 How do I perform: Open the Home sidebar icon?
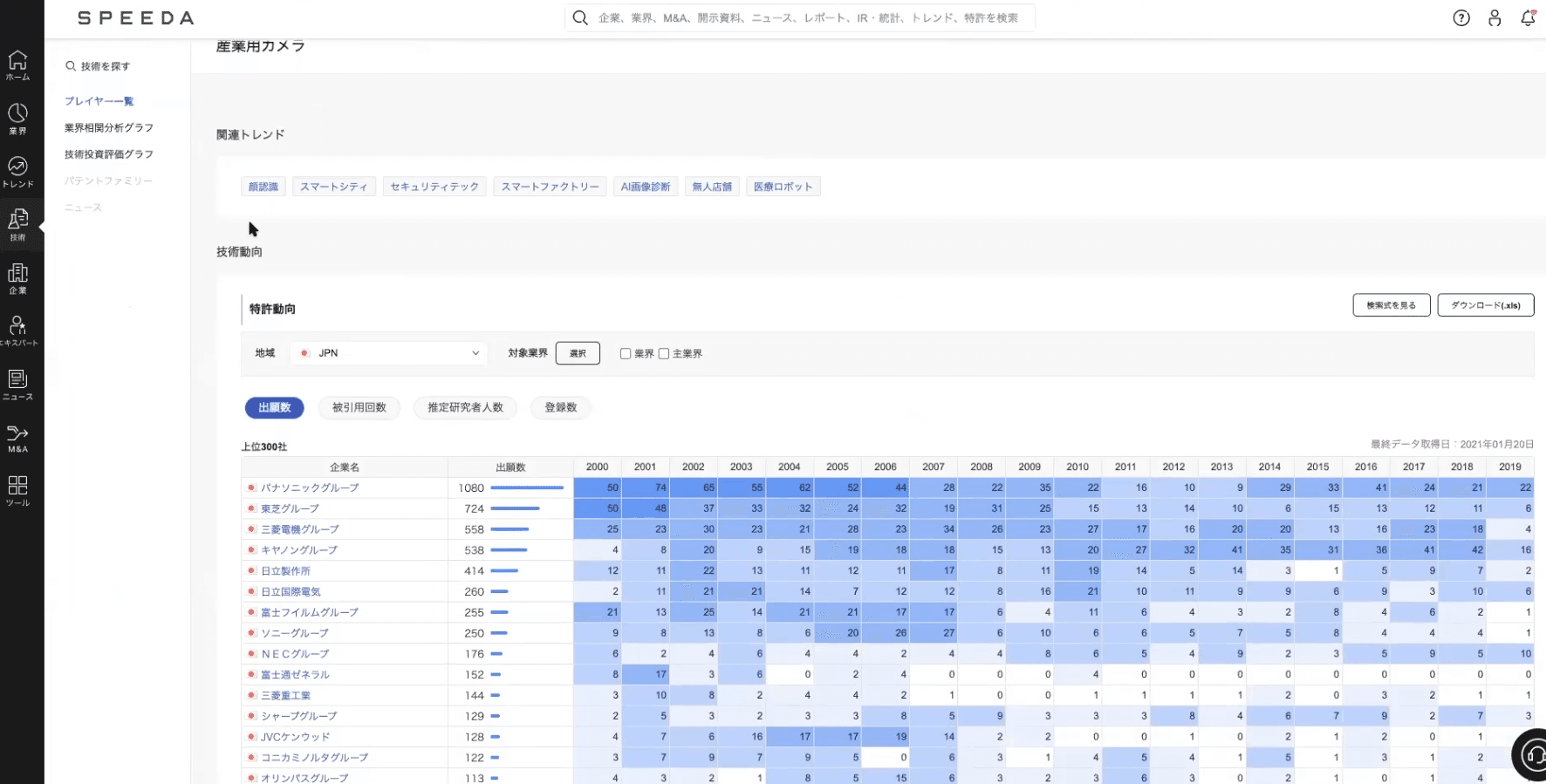pyautogui.click(x=17, y=65)
